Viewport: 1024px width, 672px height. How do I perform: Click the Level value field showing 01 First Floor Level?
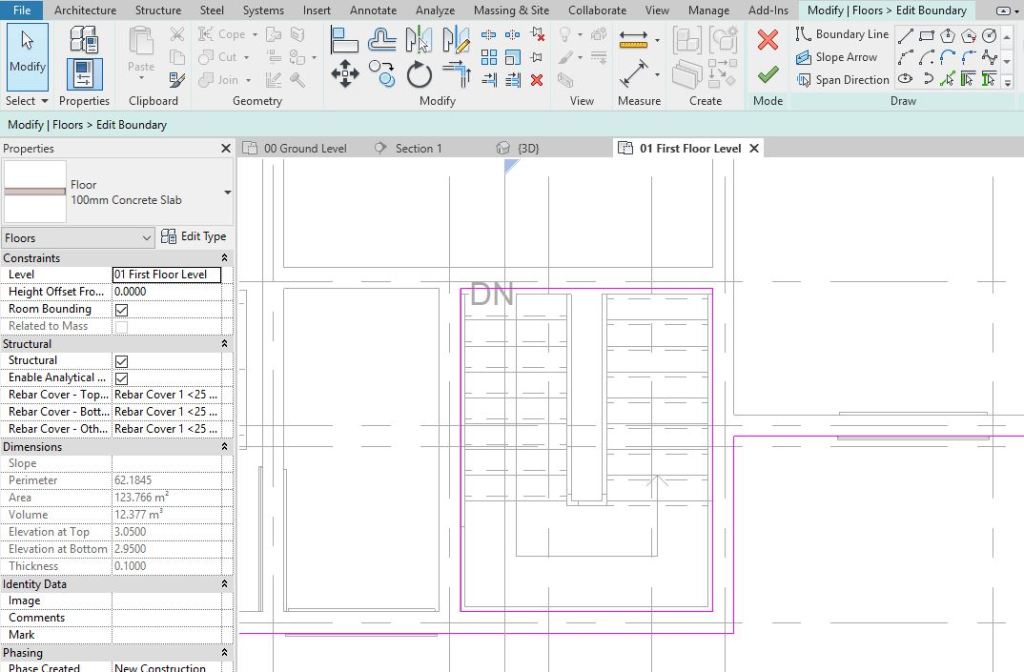tap(166, 274)
